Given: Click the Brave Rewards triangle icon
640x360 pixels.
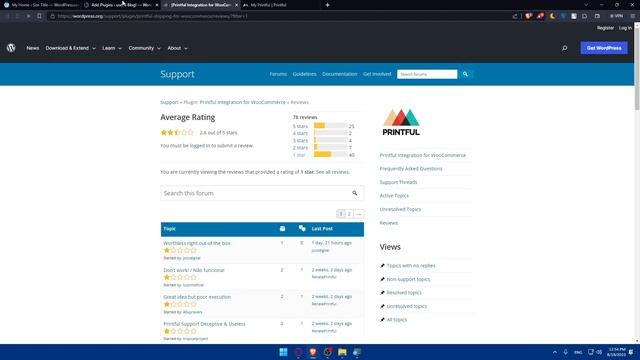Looking at the screenshot, I should point(540,16).
